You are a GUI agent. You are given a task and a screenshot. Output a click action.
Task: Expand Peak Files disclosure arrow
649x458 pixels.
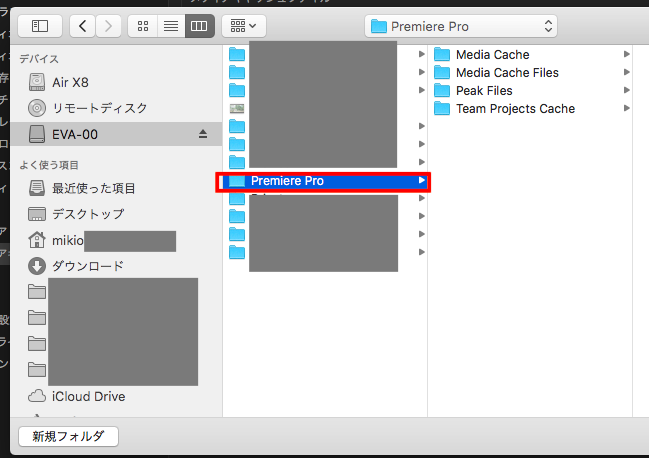pos(627,90)
